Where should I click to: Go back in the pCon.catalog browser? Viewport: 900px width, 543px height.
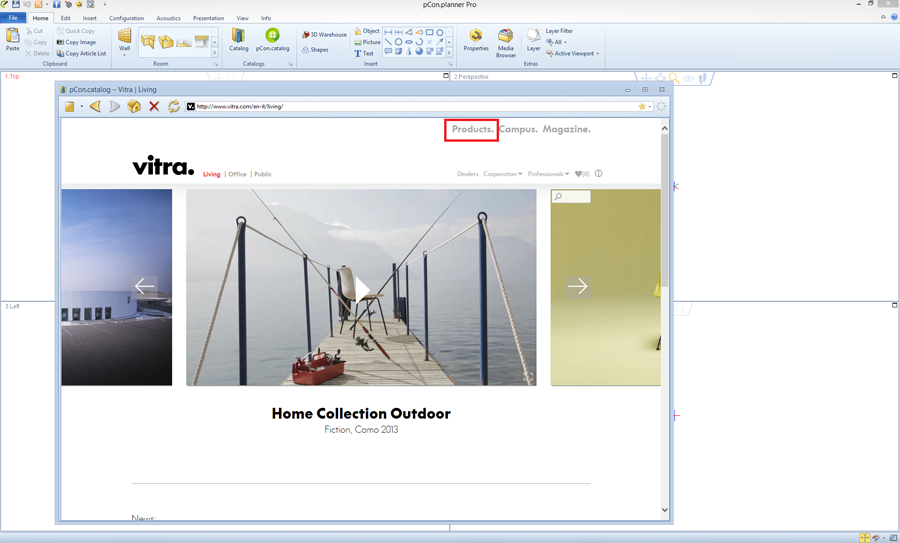coord(95,106)
